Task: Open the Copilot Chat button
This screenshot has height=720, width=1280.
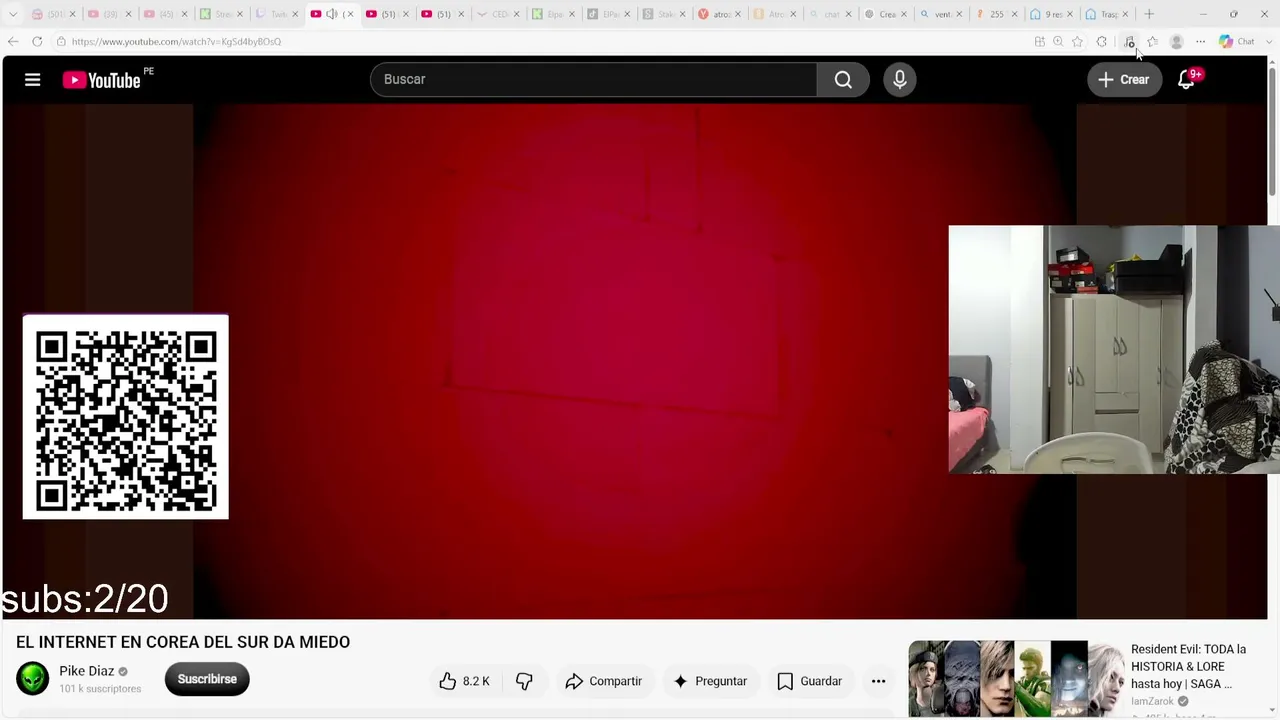Action: pos(1236,42)
